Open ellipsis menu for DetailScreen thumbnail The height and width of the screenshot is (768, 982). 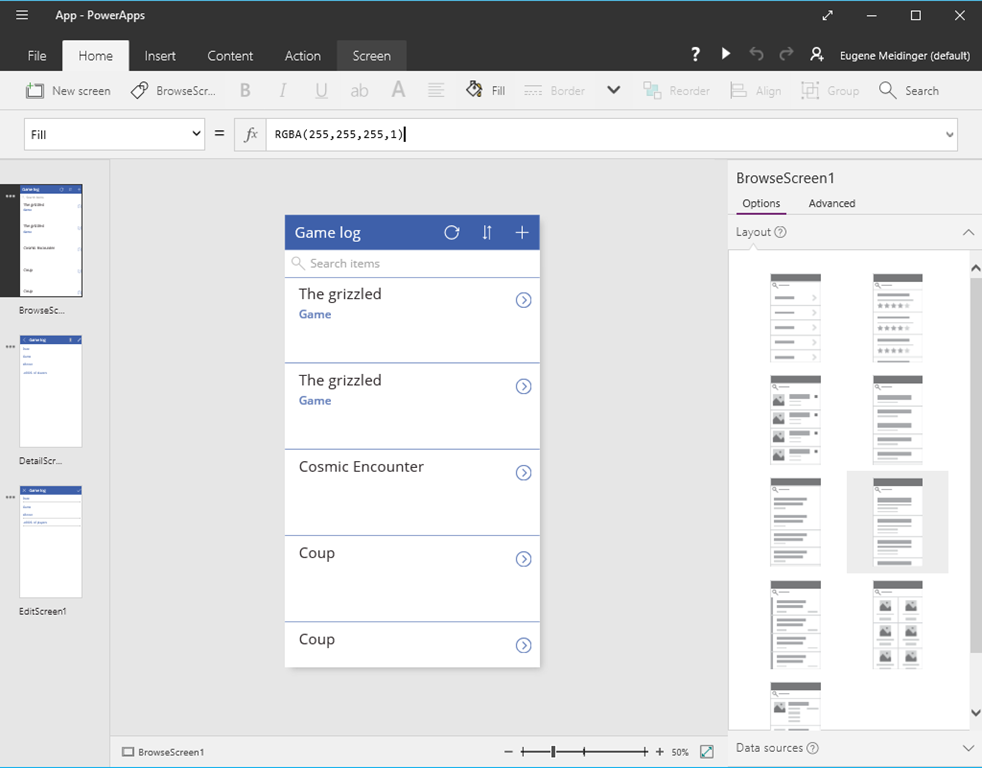click(10, 346)
